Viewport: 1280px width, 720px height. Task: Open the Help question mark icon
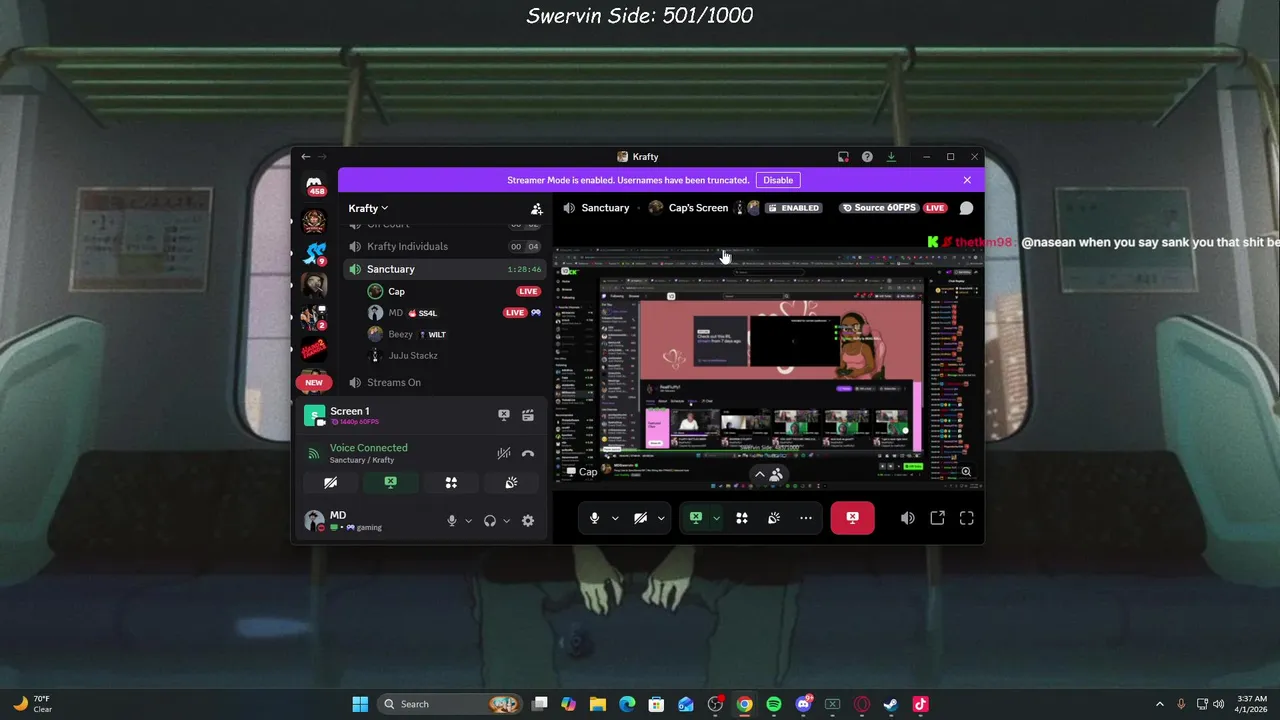pos(867,157)
